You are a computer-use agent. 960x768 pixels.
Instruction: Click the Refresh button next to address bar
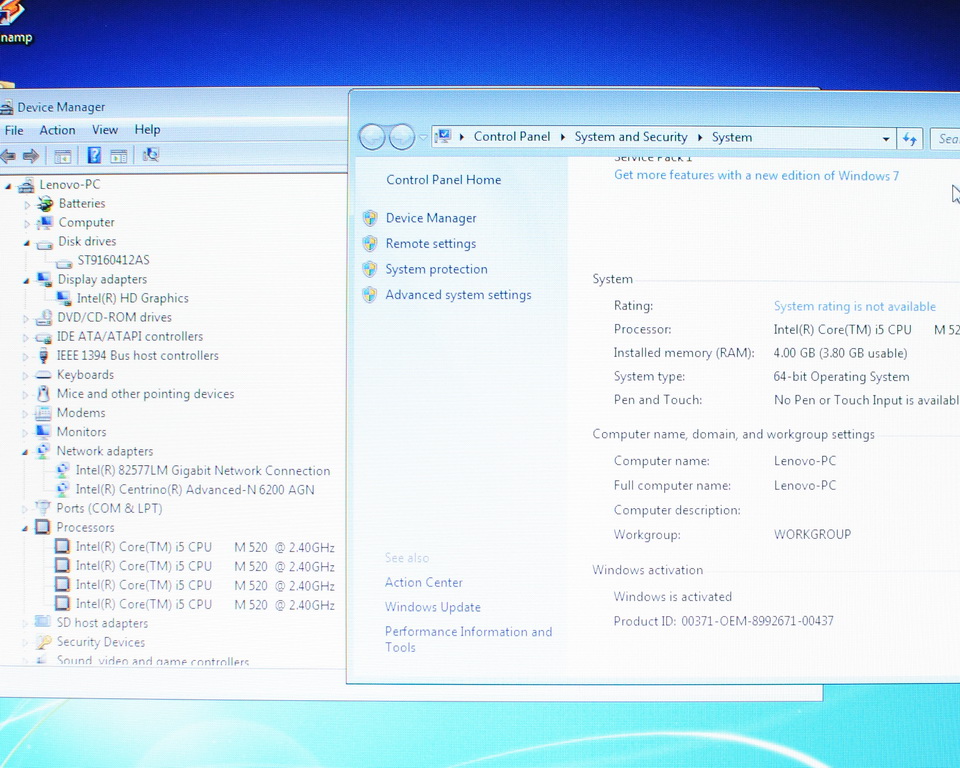pos(910,139)
